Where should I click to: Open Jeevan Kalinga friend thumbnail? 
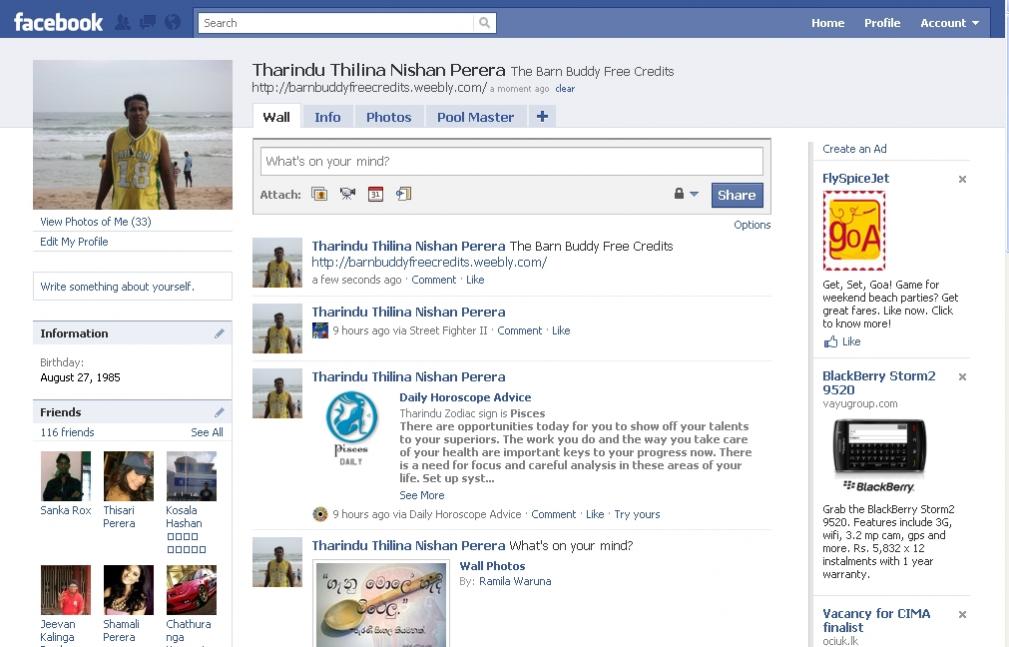click(66, 590)
